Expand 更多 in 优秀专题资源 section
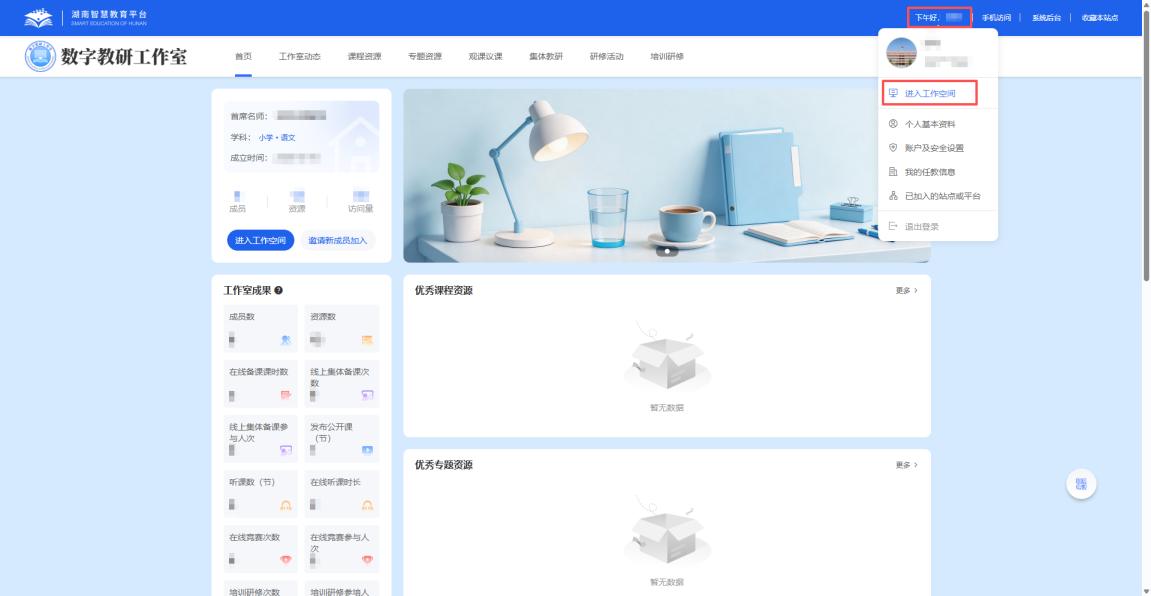The image size is (1151, 596). click(907, 465)
